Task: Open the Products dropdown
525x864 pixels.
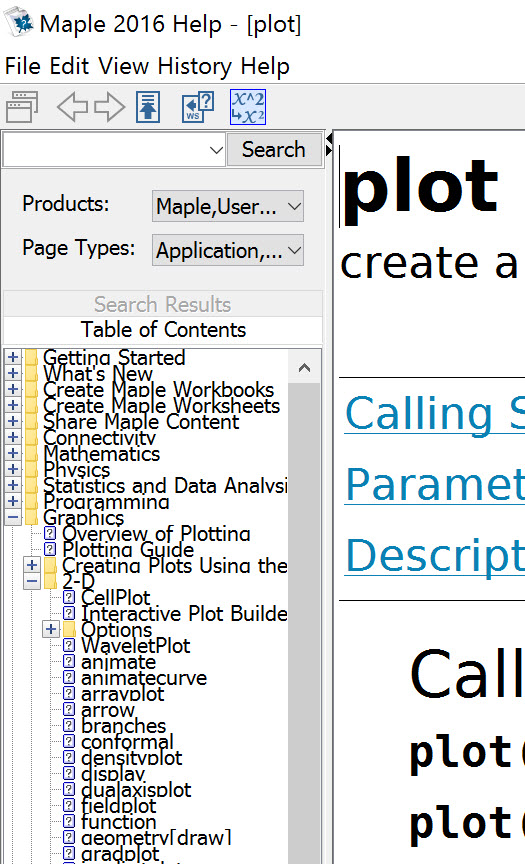Action: click(228, 207)
